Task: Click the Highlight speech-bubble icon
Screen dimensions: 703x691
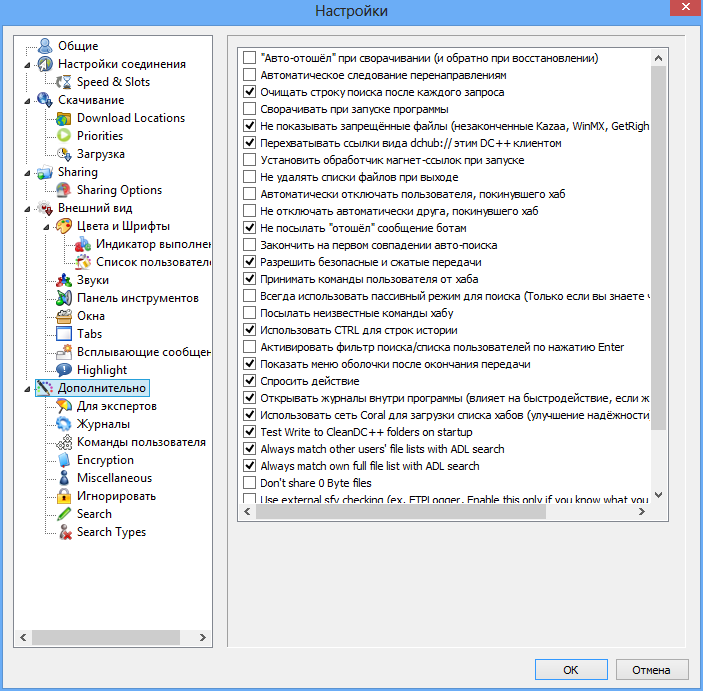Action: pyautogui.click(x=64, y=370)
